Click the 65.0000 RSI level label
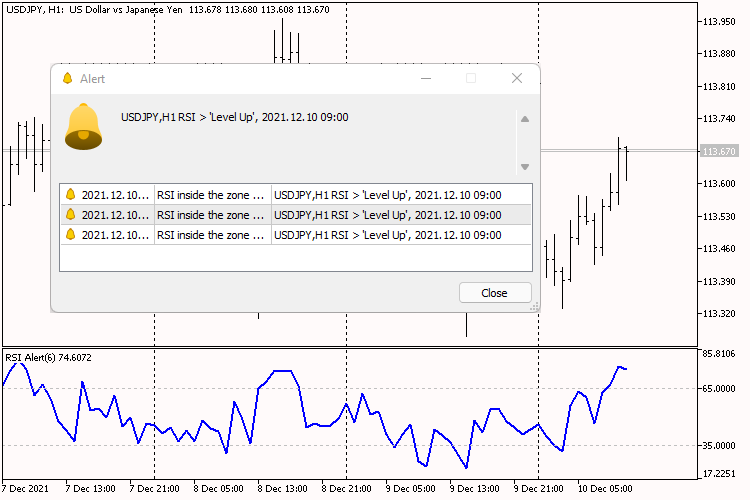Screen dimensions: 750x500 click(x=719, y=389)
